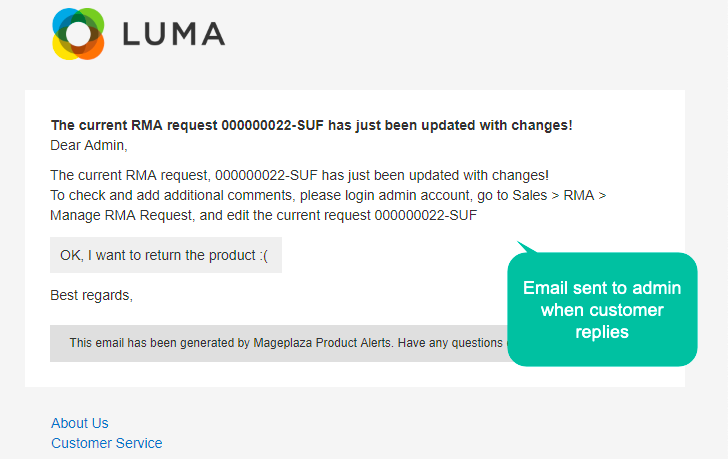Viewport: 728px width, 459px height.
Task: Click the sad face emoticon in the comment
Action: point(264,256)
